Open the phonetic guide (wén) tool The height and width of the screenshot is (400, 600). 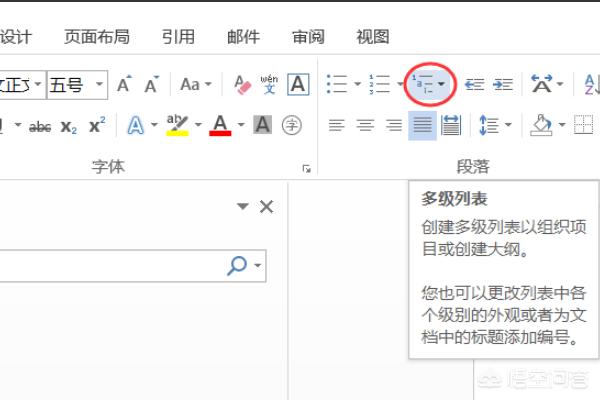pos(269,85)
